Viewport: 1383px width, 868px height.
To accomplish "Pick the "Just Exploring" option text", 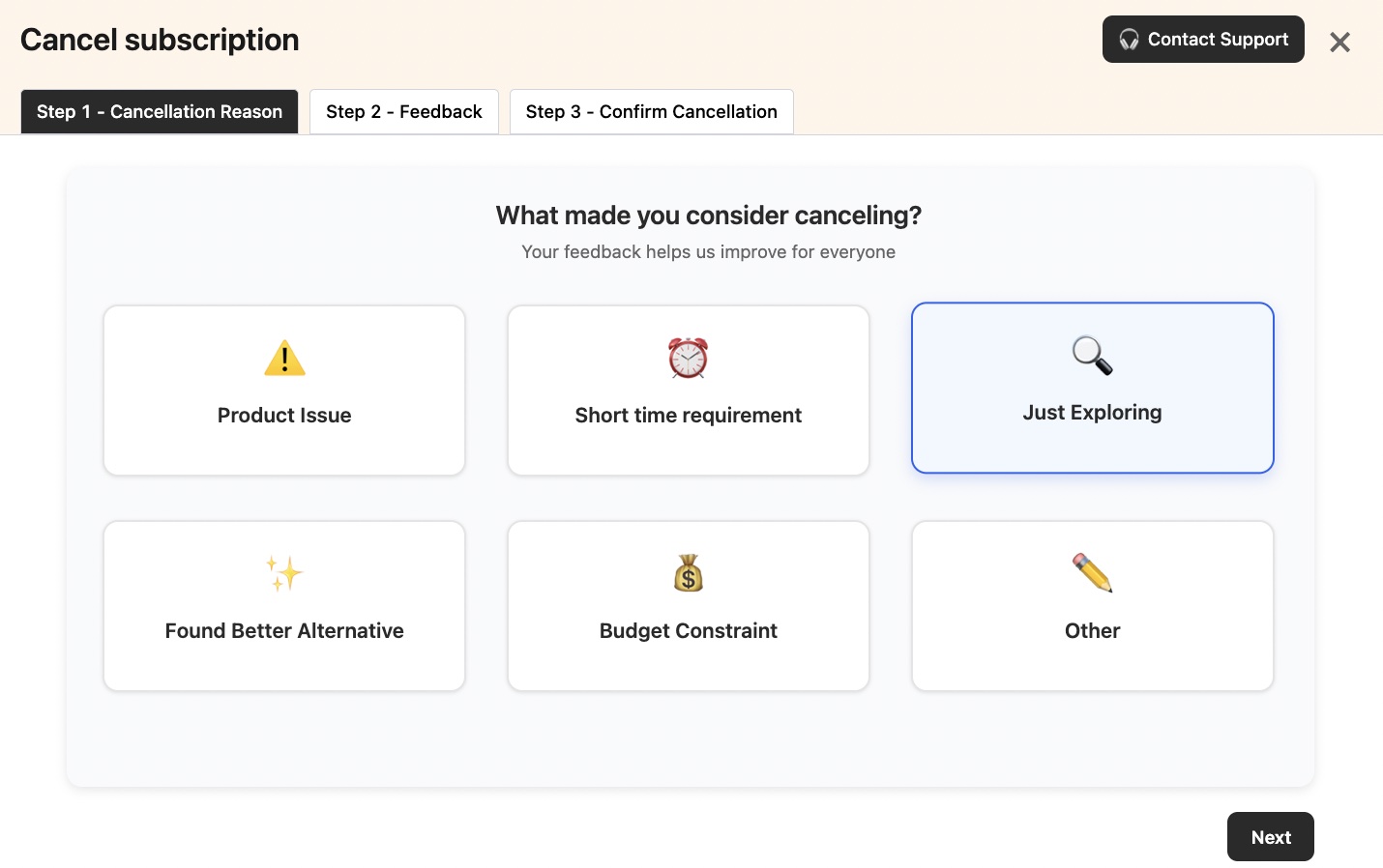I will click(x=1092, y=413).
